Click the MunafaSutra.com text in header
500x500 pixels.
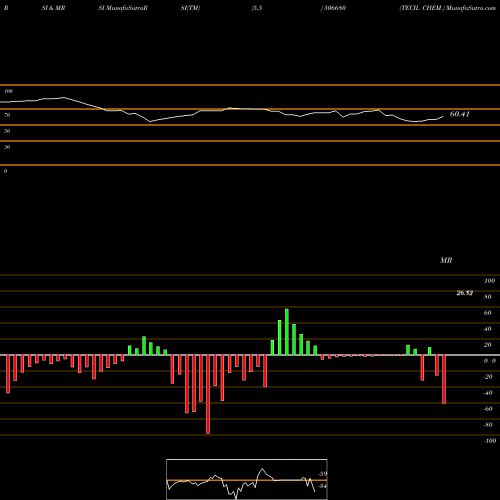(x=471, y=8)
